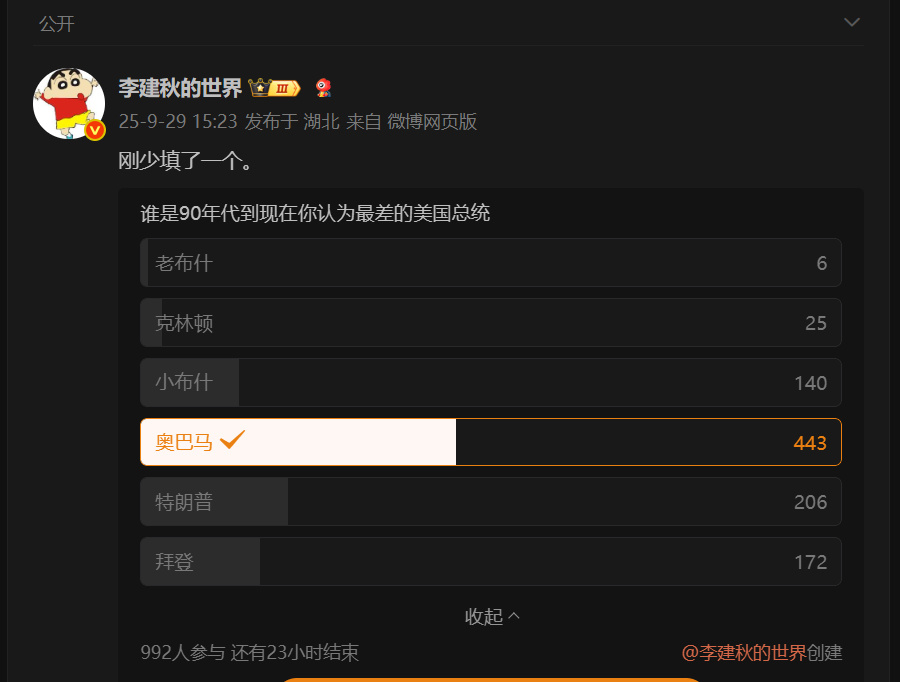Click the crown membership badge icon

click(x=275, y=88)
